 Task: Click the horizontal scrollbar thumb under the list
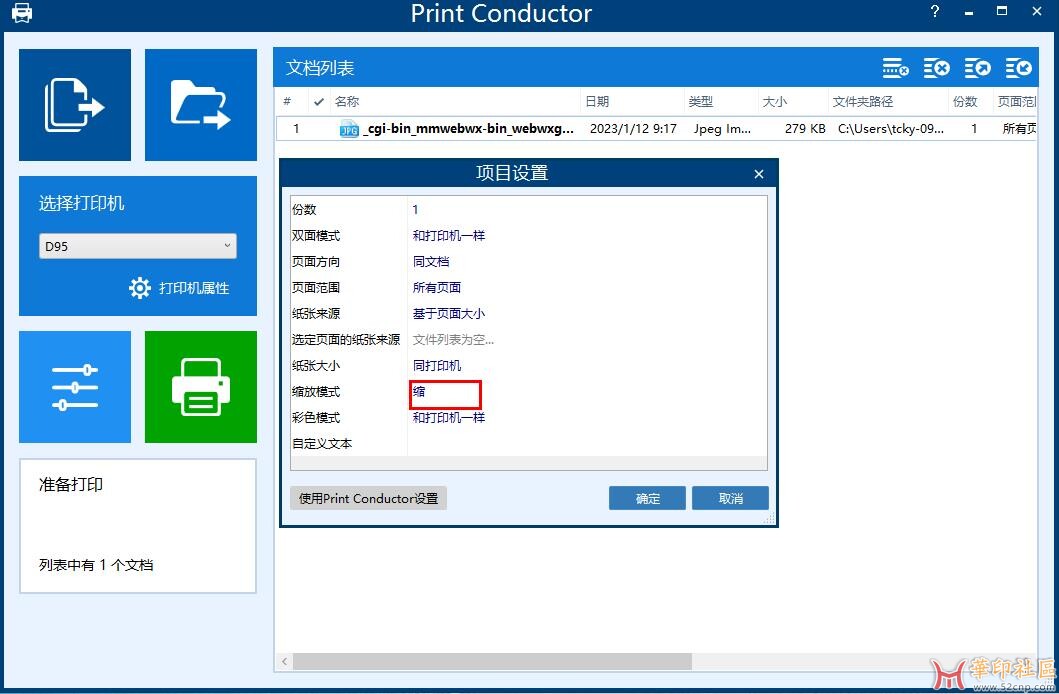point(492,661)
